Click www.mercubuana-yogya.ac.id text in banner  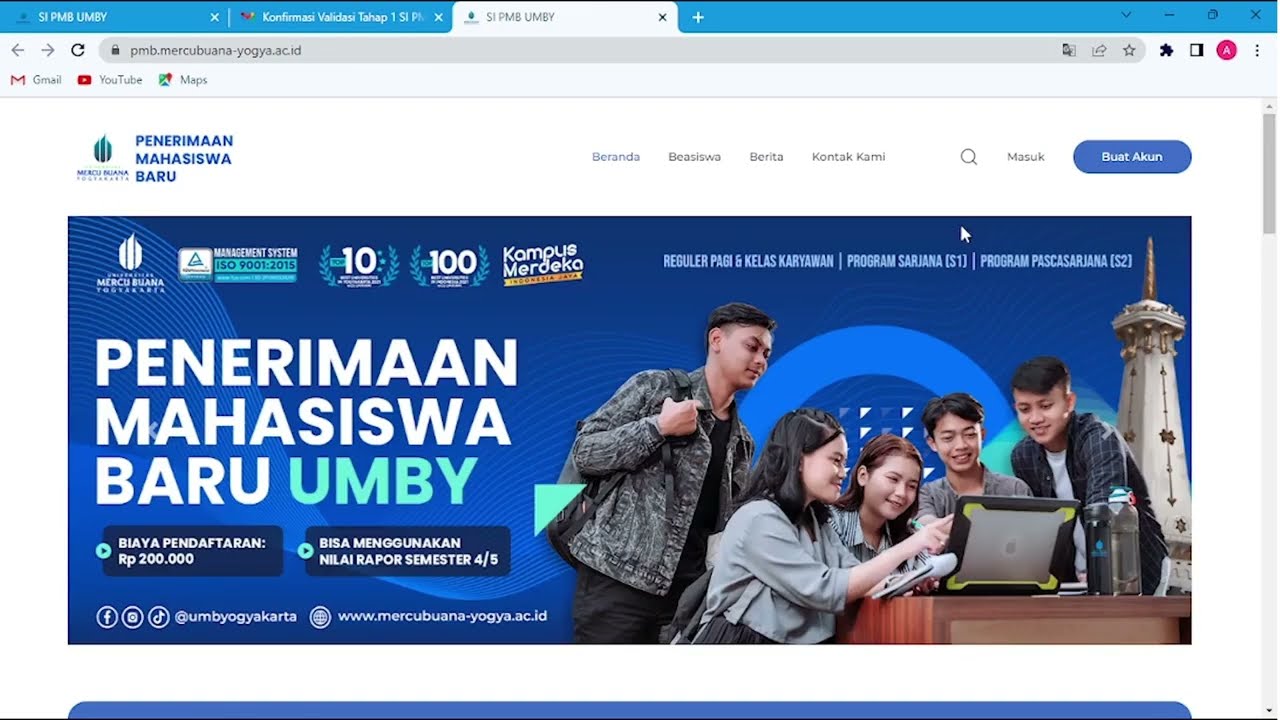pos(442,617)
